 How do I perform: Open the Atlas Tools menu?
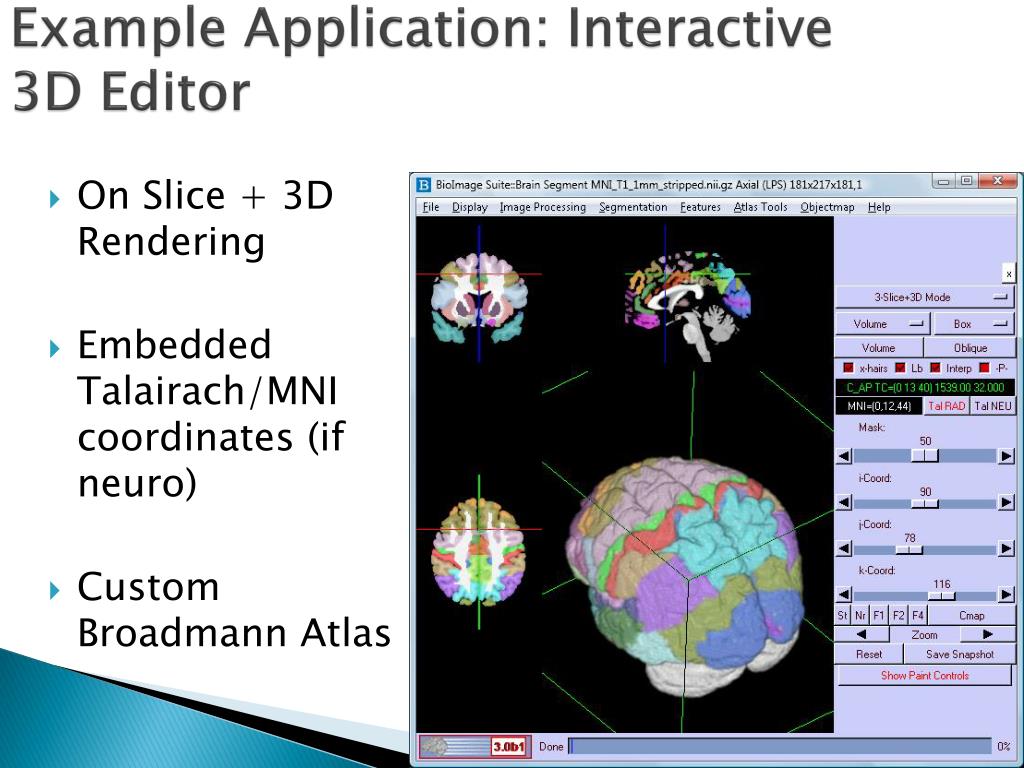[x=760, y=207]
